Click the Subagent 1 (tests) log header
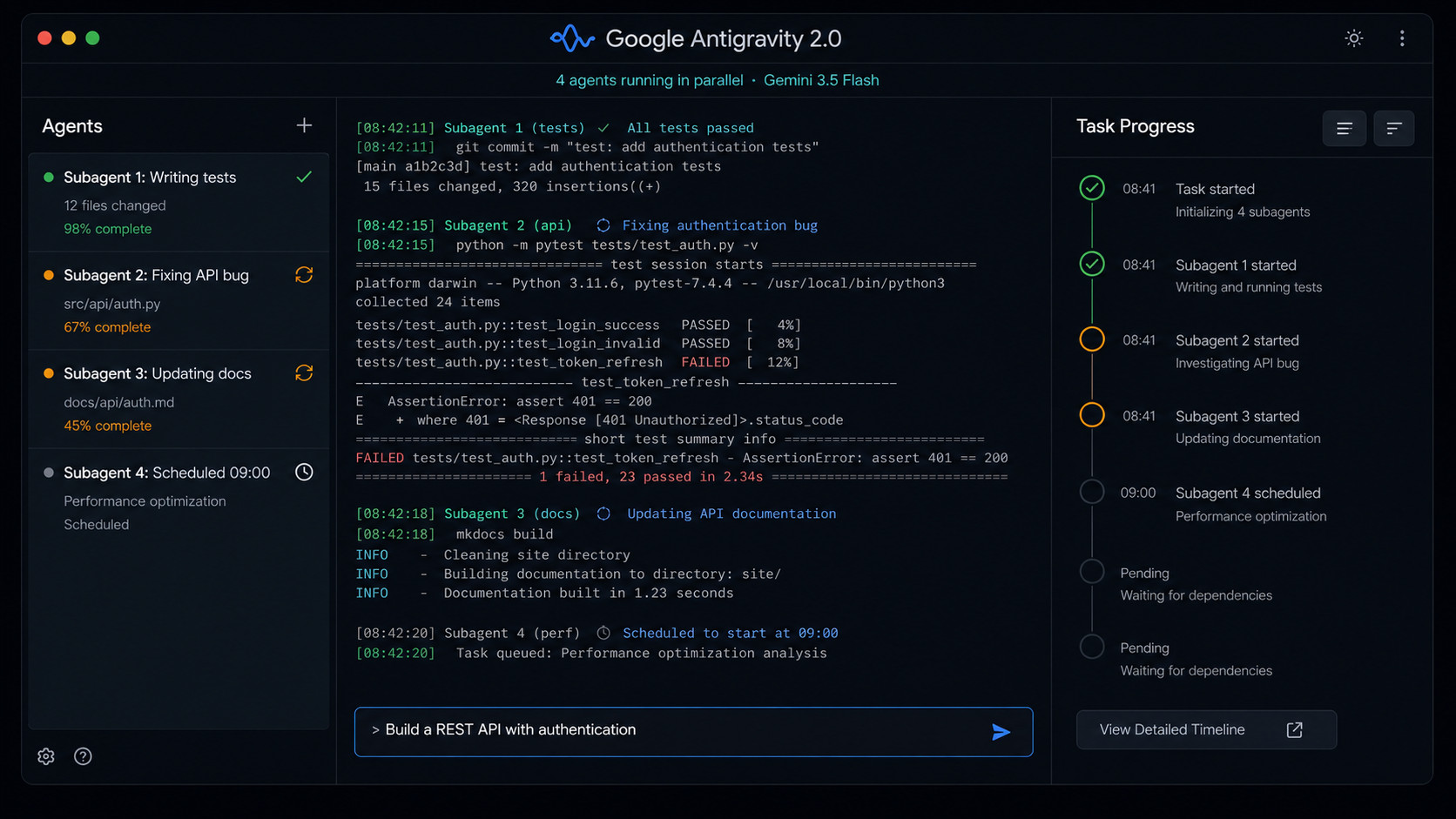The image size is (1456, 819). click(x=514, y=128)
